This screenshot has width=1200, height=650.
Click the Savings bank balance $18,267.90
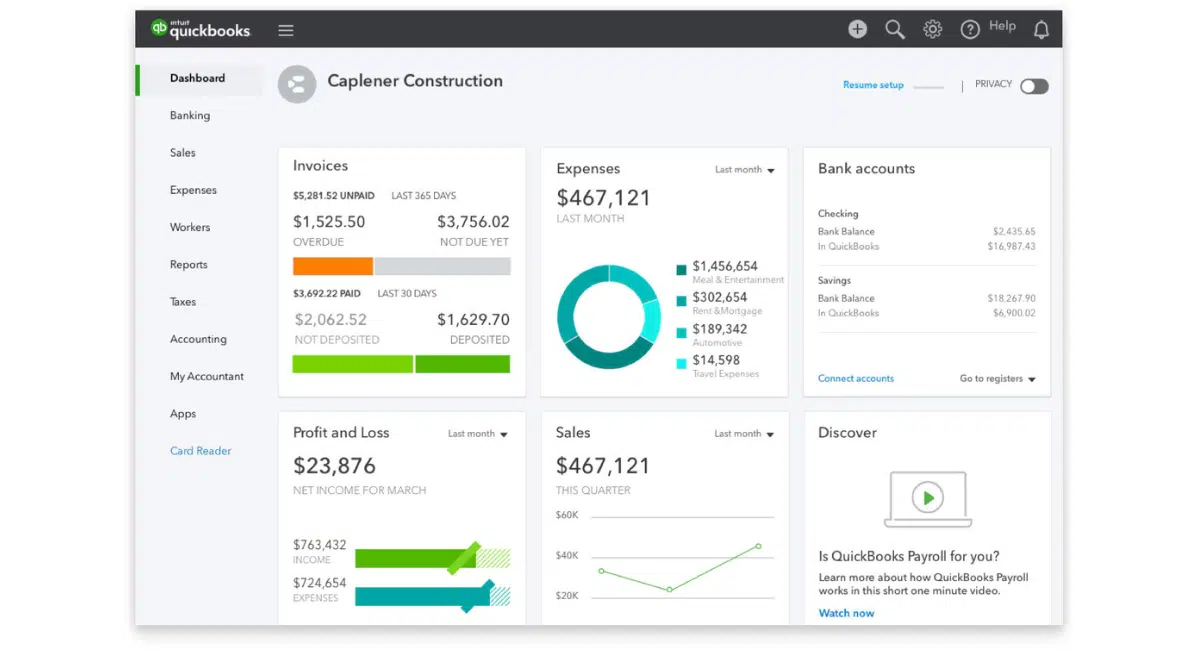coord(1011,298)
